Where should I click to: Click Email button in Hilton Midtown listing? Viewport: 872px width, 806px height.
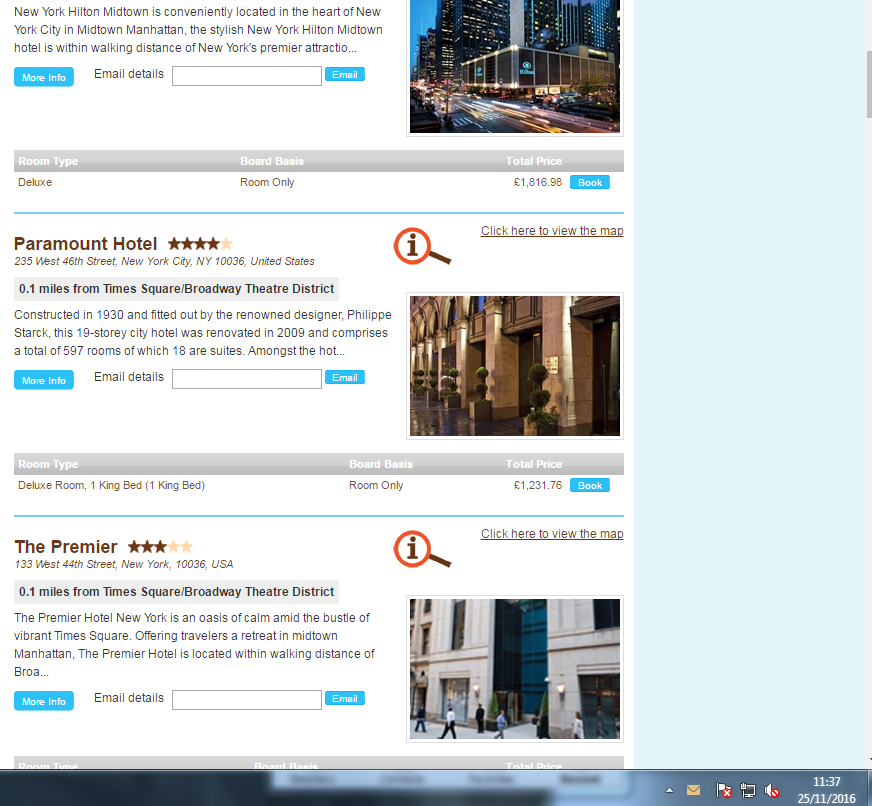[345, 75]
